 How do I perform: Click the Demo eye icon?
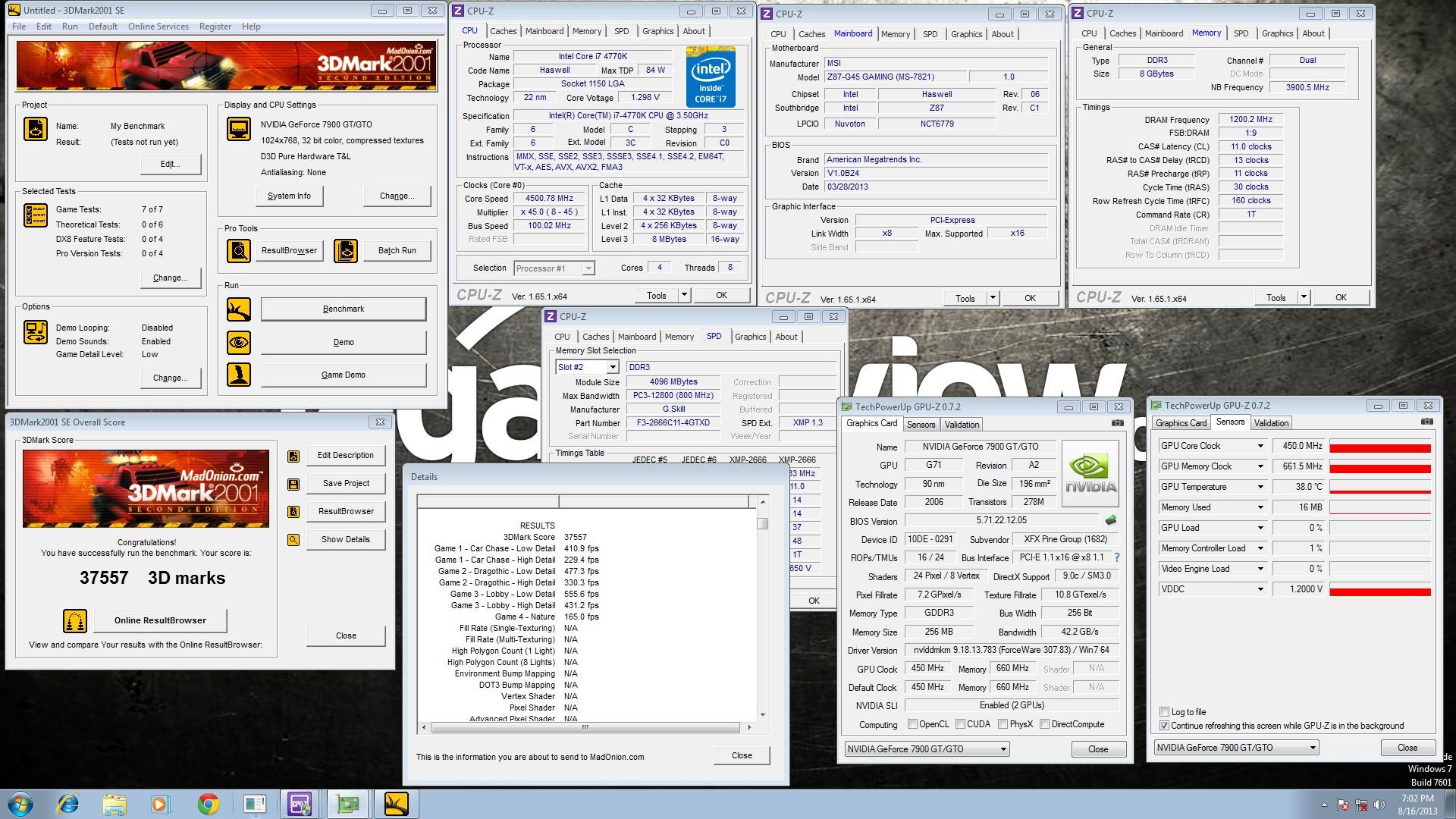coord(239,342)
